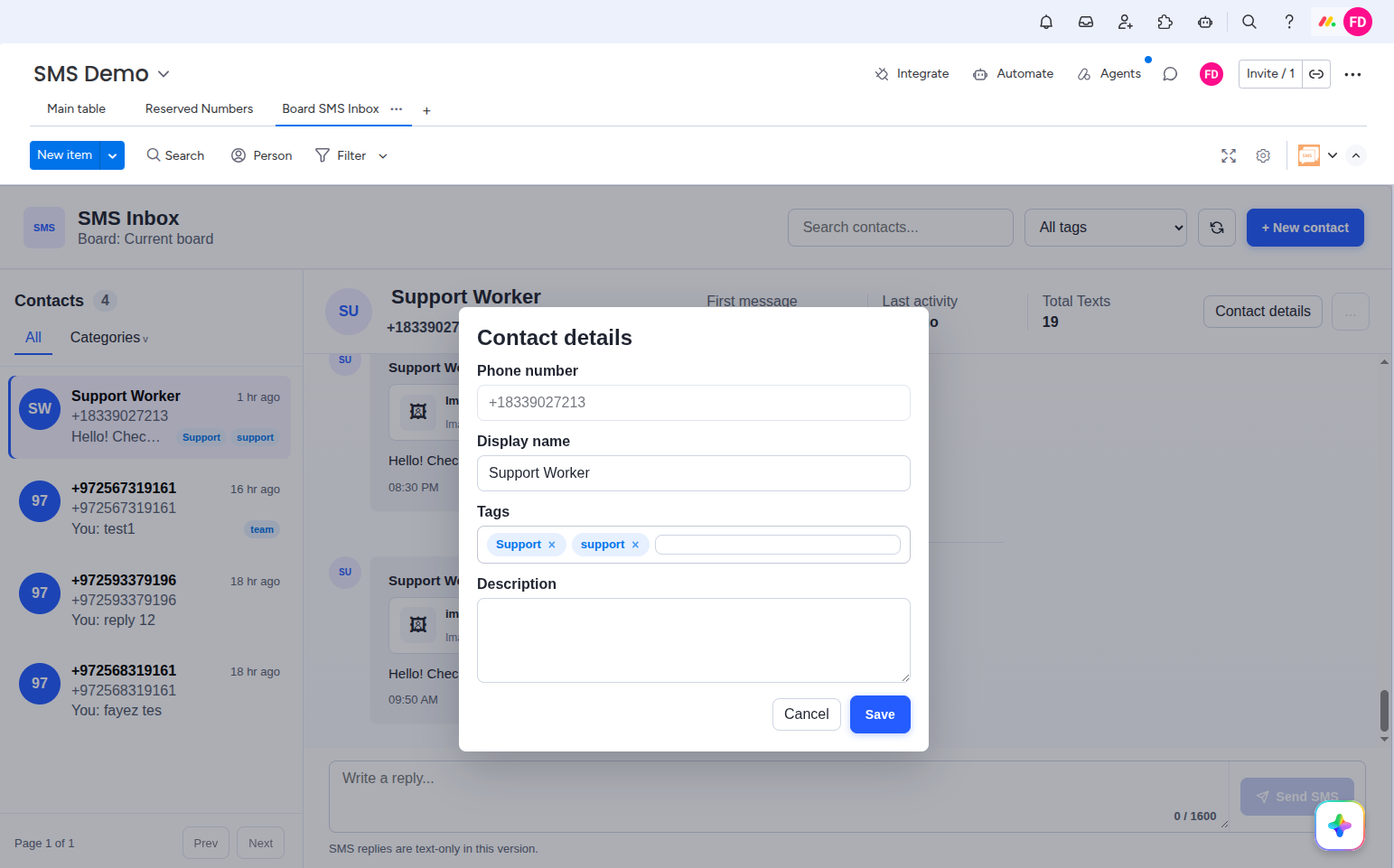1394x868 pixels.
Task: Open the Integrate menu
Action: (912, 74)
